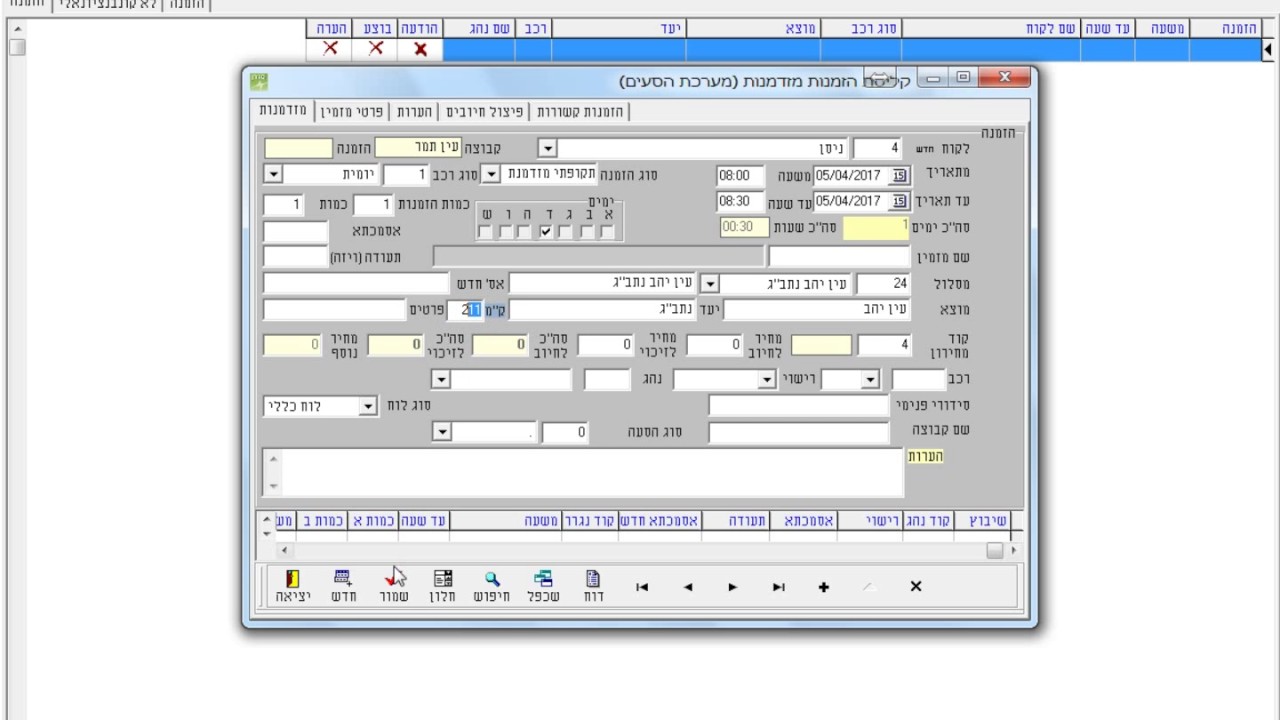Switch to the מזדמנות tab
This screenshot has width=1280, height=720.
coord(284,111)
